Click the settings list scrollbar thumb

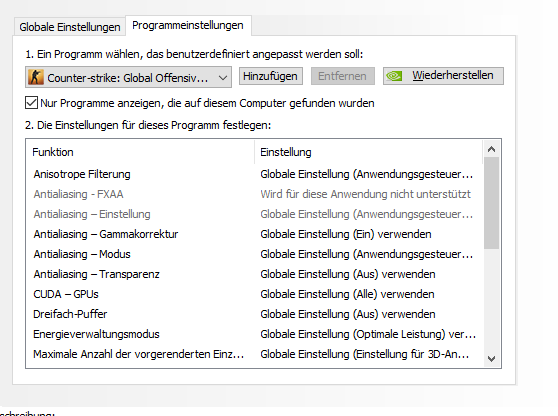coord(491,203)
